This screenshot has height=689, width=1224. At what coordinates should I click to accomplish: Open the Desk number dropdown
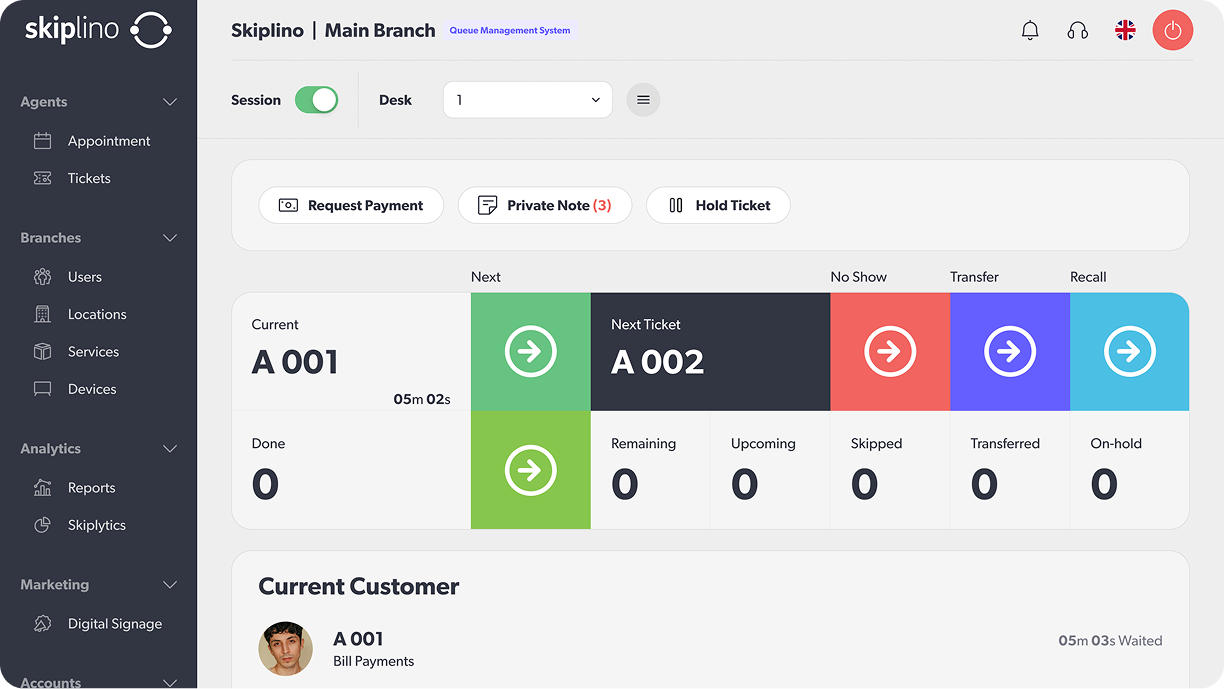528,100
